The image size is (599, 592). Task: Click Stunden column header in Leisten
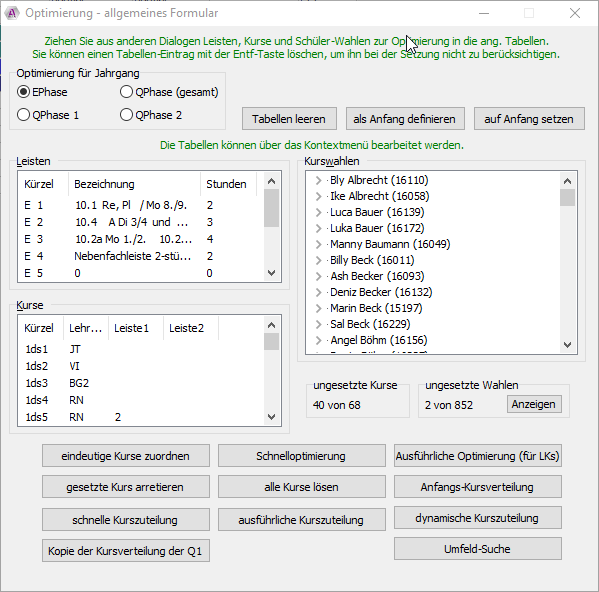pos(228,184)
